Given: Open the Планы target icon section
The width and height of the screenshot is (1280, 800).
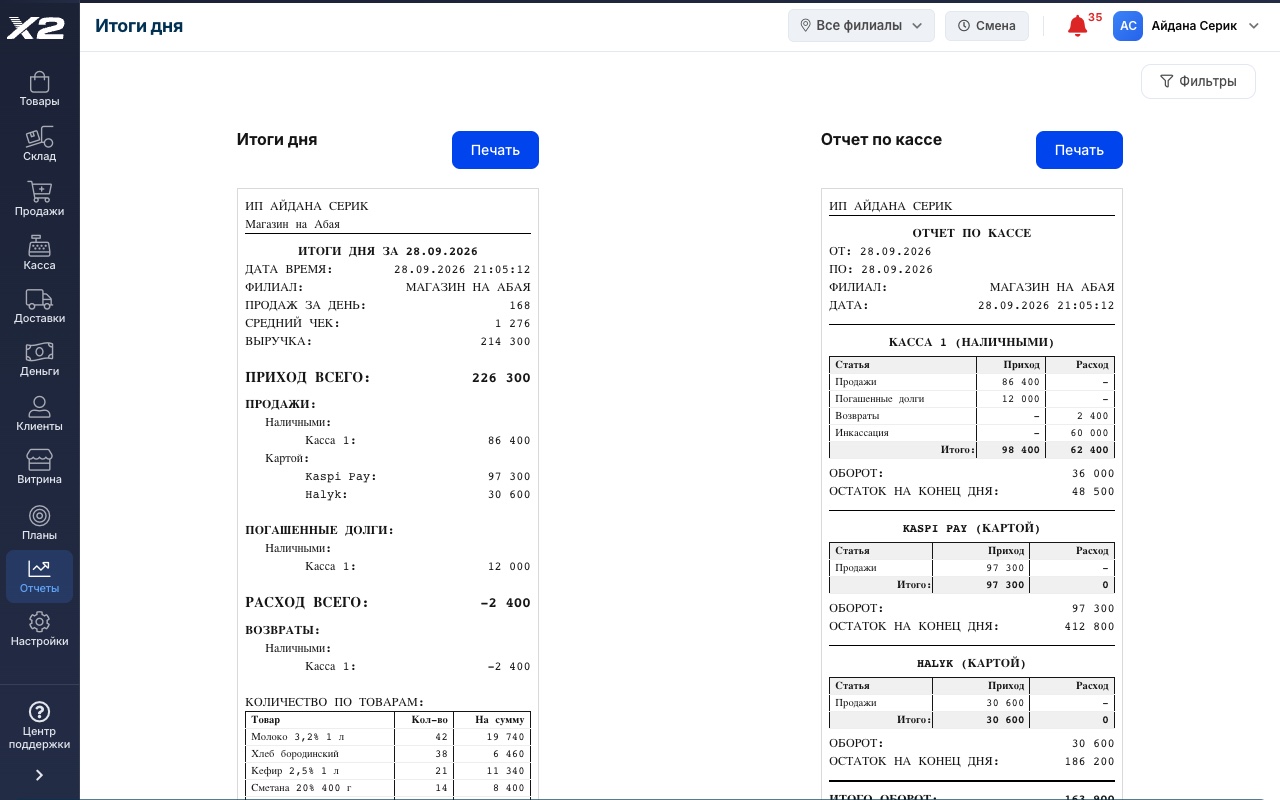Looking at the screenshot, I should click(39, 523).
